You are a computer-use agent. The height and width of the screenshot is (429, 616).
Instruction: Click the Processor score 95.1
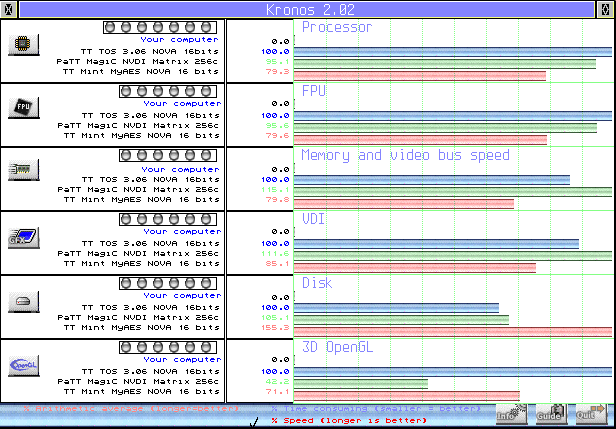point(275,61)
